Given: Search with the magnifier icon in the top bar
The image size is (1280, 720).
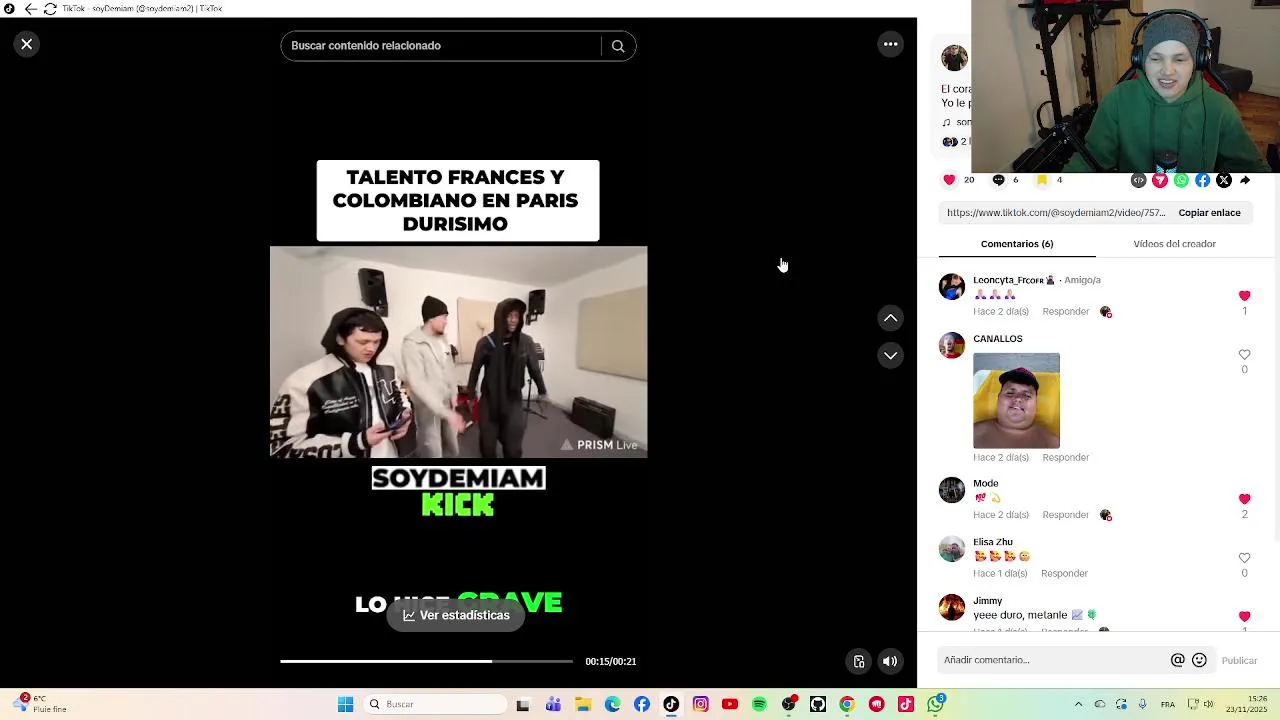Looking at the screenshot, I should tap(618, 46).
